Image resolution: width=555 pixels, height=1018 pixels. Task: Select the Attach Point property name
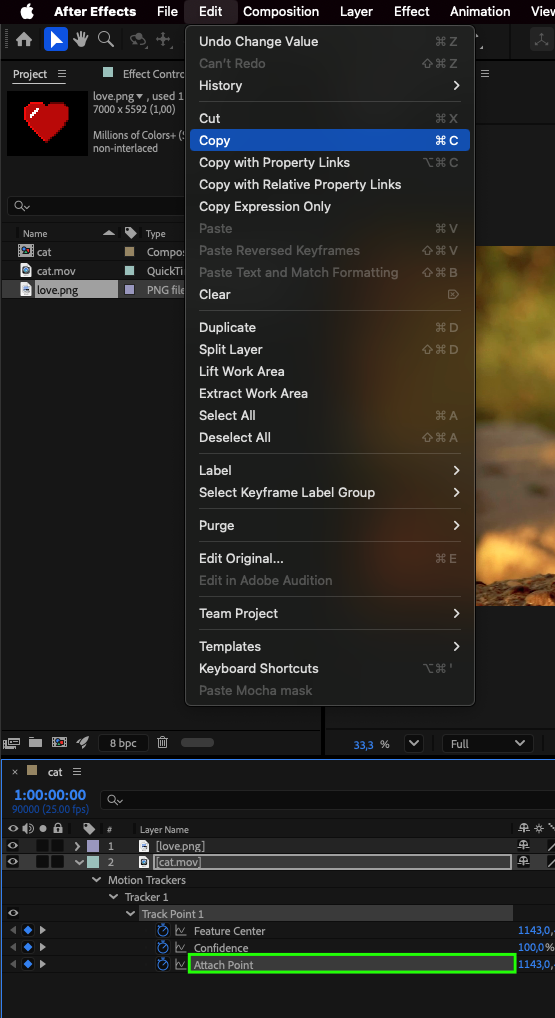[x=223, y=965]
